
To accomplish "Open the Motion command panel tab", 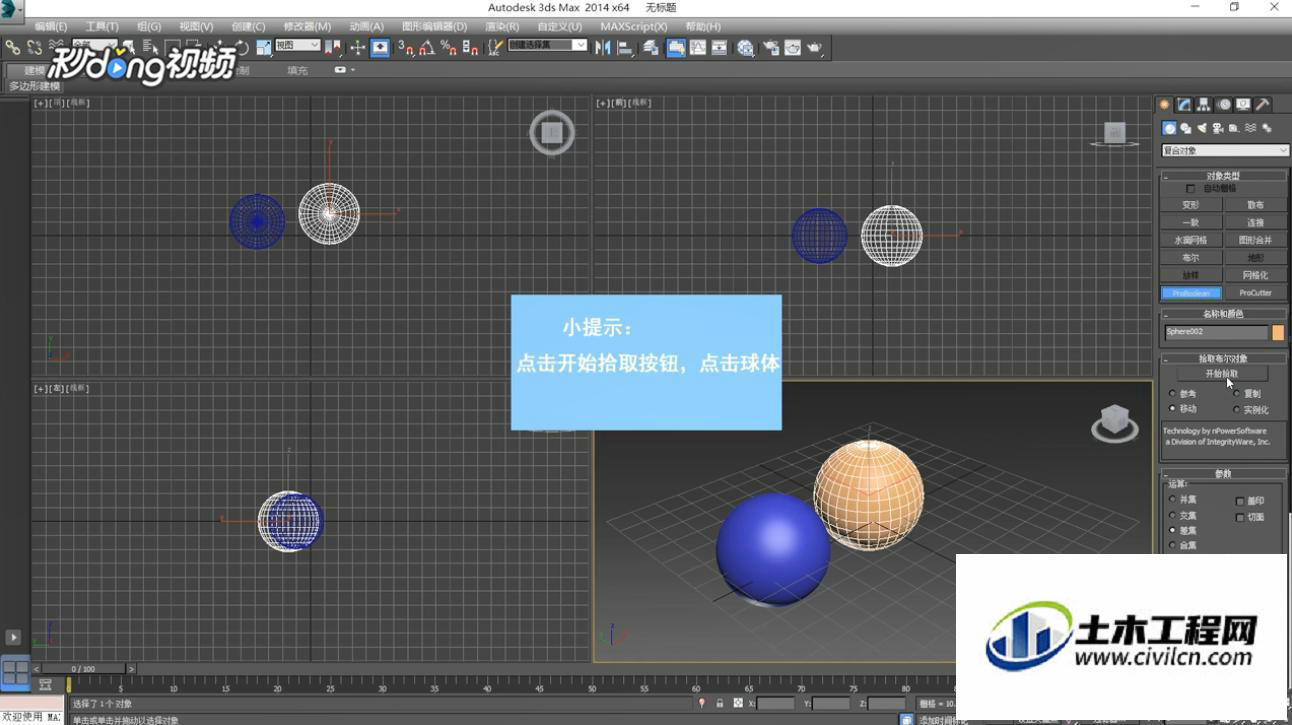I will (x=1224, y=105).
